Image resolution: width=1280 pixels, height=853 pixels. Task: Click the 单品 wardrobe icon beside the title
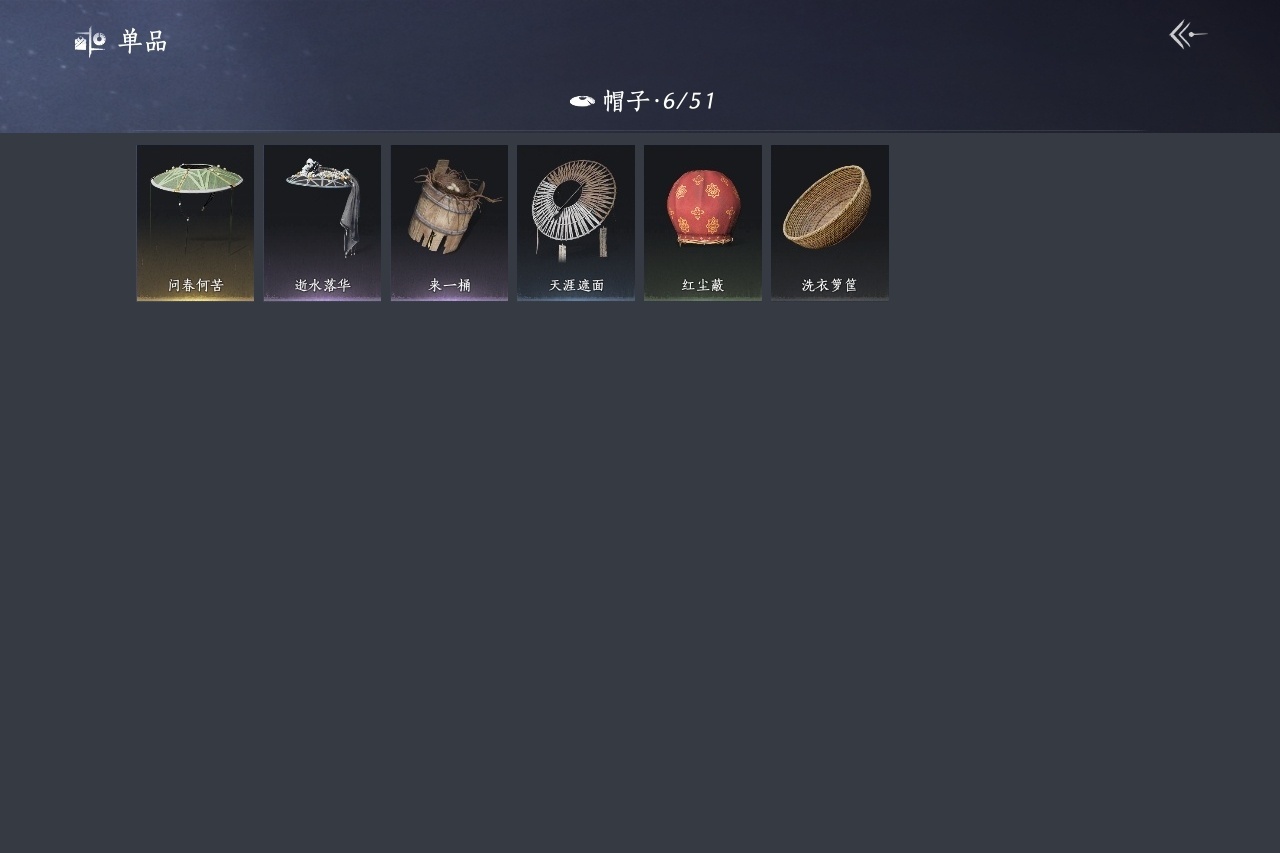click(x=90, y=42)
